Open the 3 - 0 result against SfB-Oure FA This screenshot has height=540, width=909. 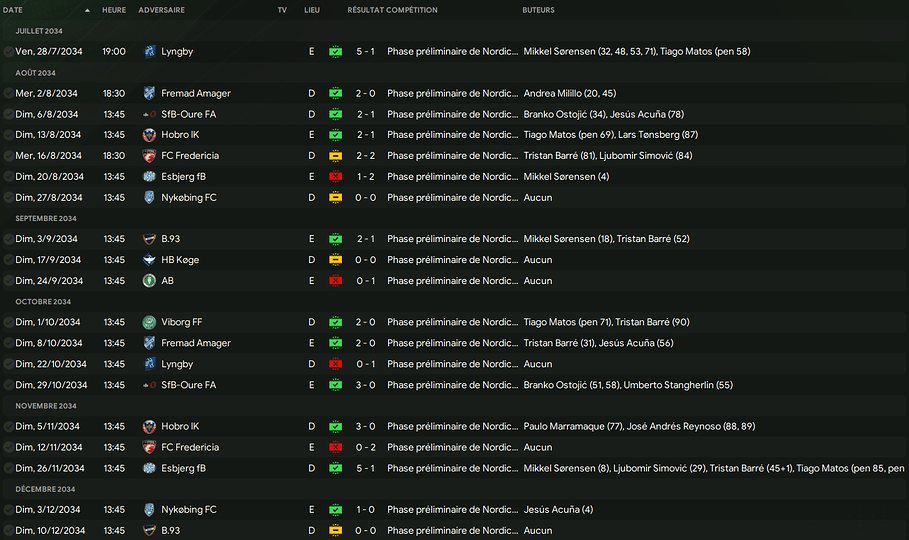coord(366,385)
